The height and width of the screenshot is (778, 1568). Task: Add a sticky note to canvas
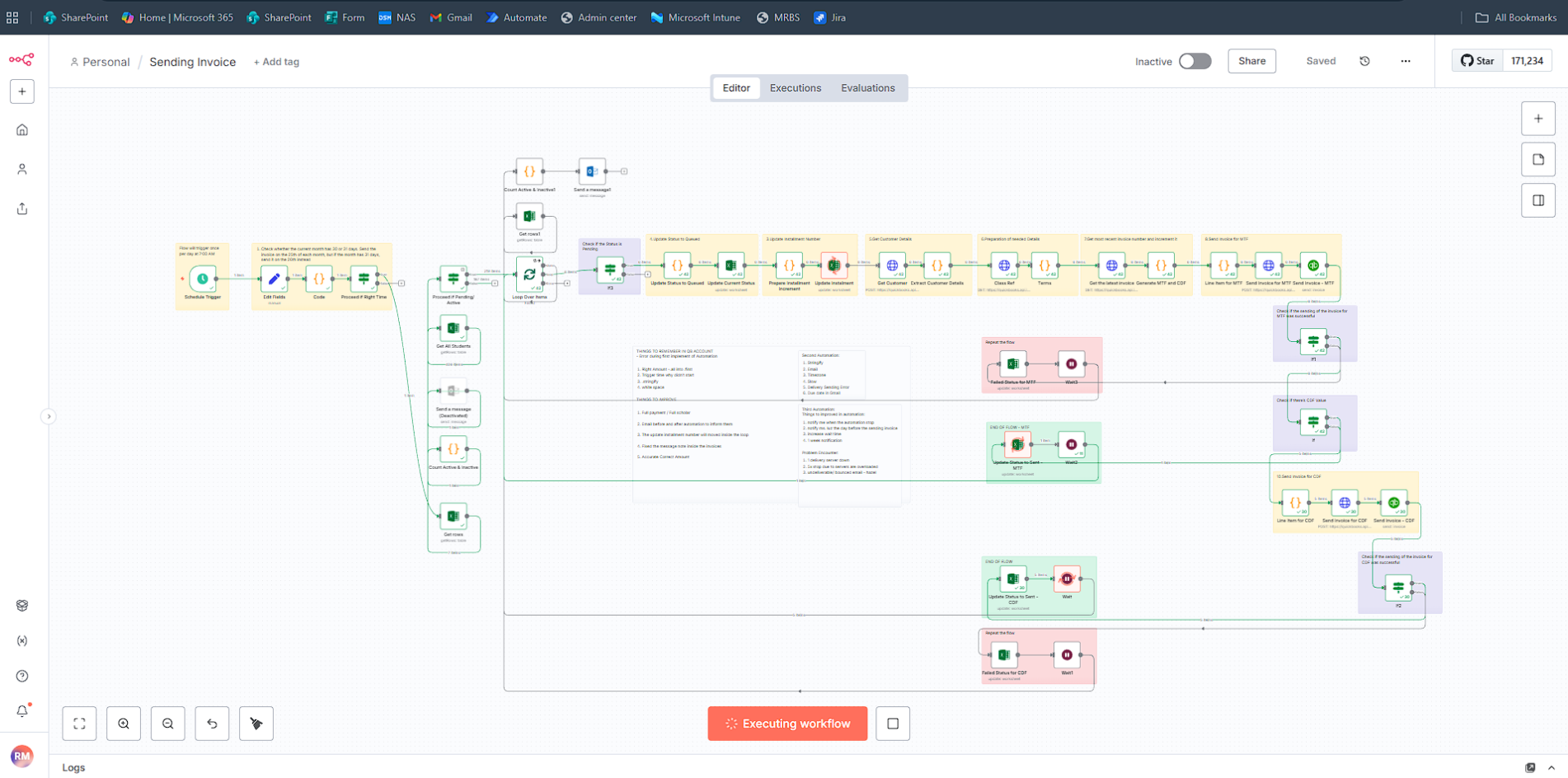(x=1538, y=160)
